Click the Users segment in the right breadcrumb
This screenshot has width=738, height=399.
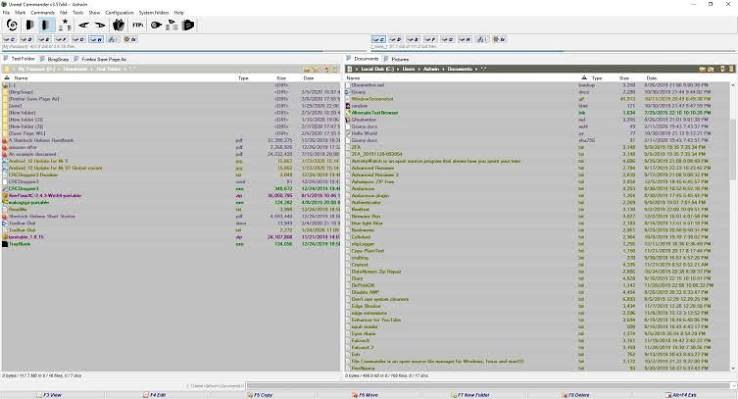(x=409, y=69)
